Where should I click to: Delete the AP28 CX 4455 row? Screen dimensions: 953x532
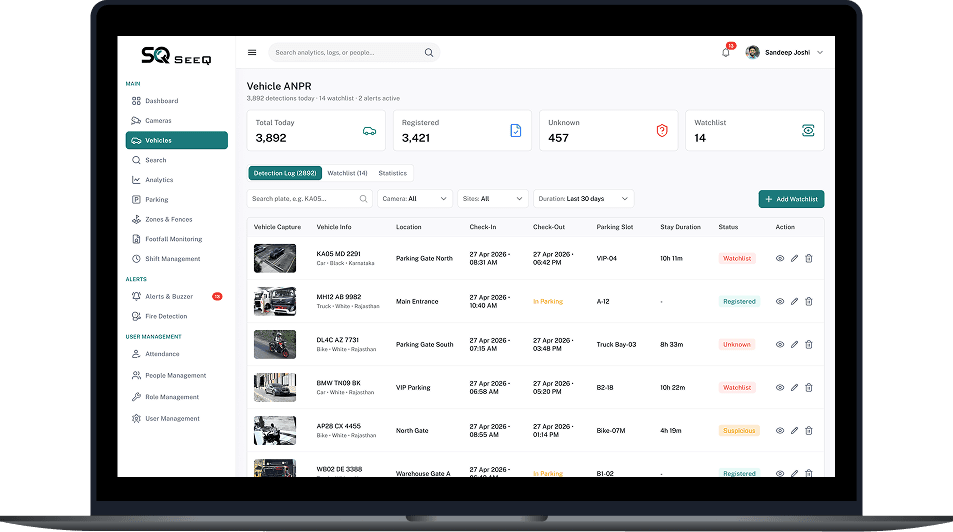tap(809, 430)
